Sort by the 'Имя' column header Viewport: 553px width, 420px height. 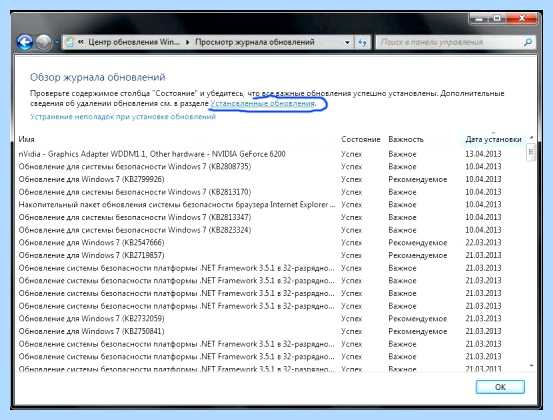26,139
